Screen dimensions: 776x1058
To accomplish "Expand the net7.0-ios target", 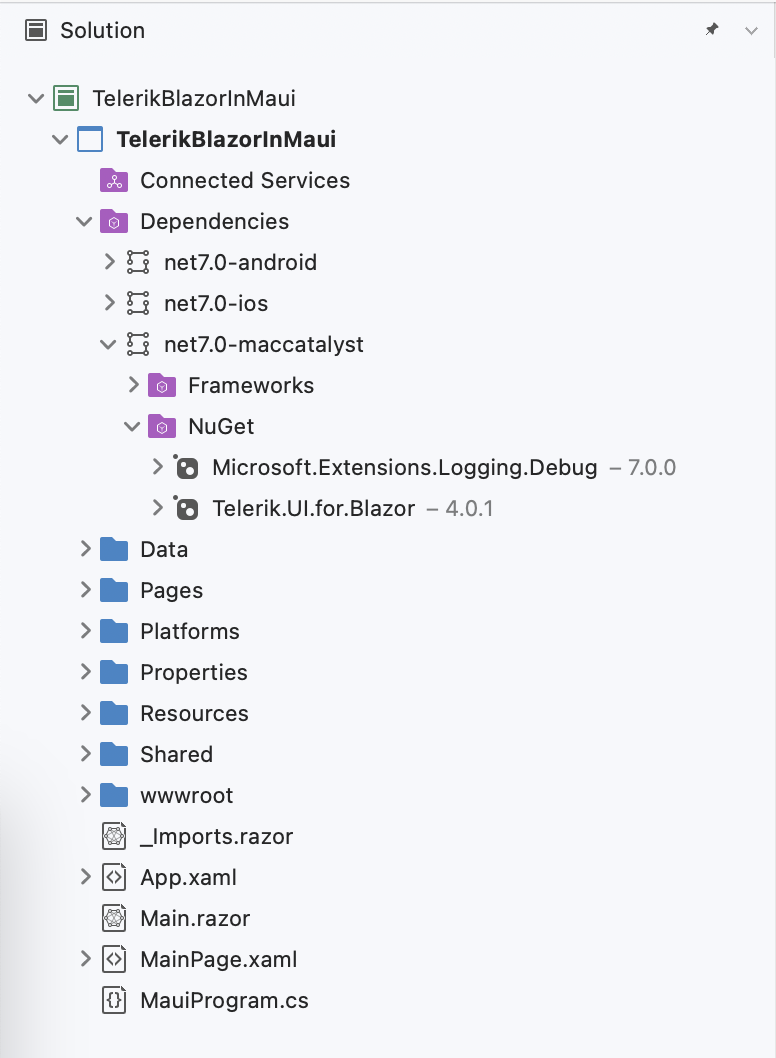I will (x=109, y=303).
